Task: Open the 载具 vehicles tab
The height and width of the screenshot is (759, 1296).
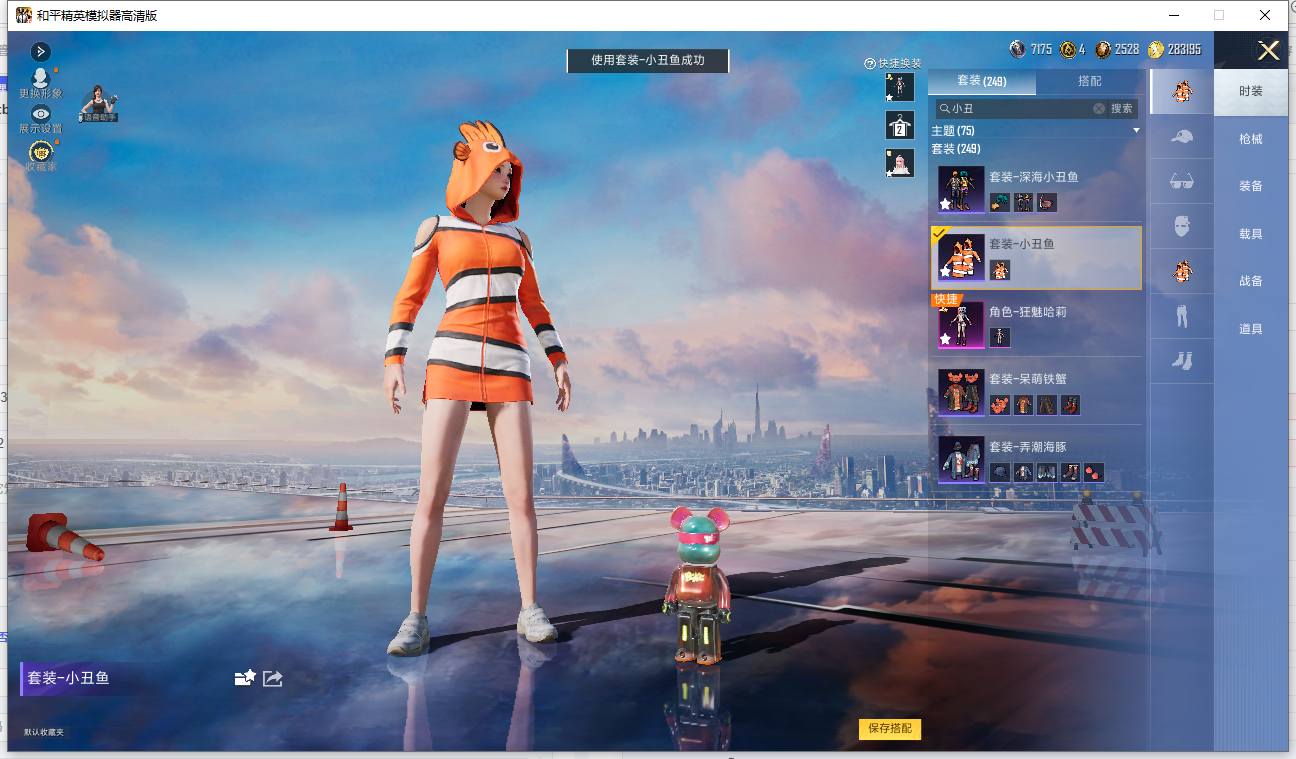Action: (x=1251, y=234)
